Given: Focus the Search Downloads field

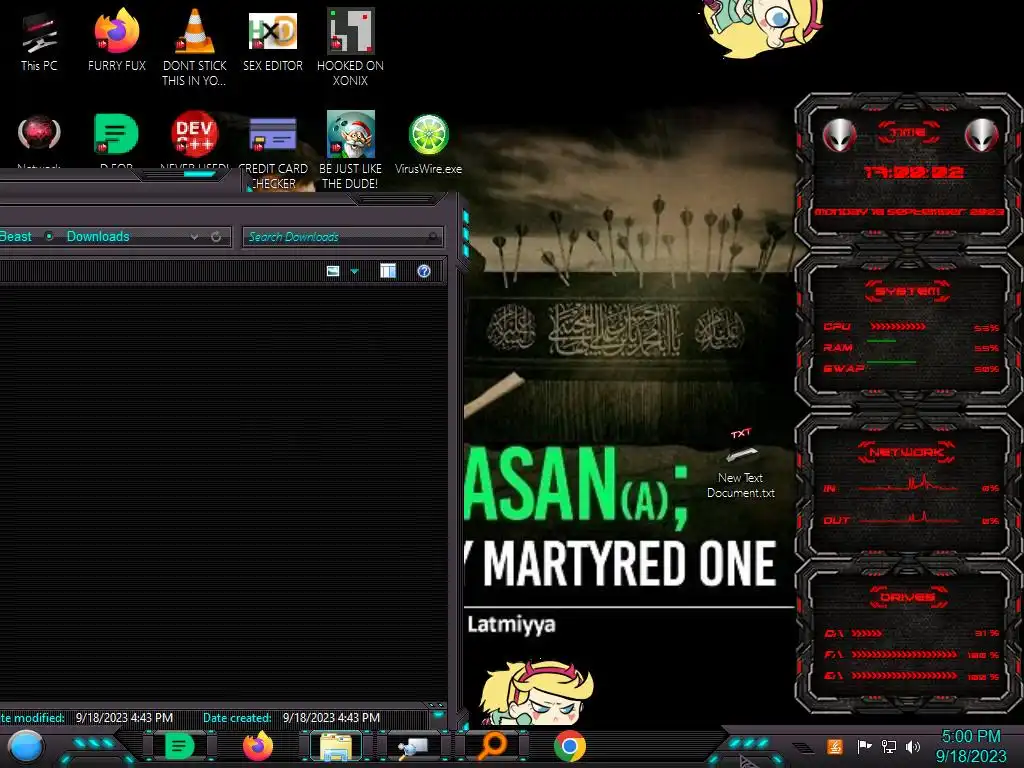Looking at the screenshot, I should [343, 237].
